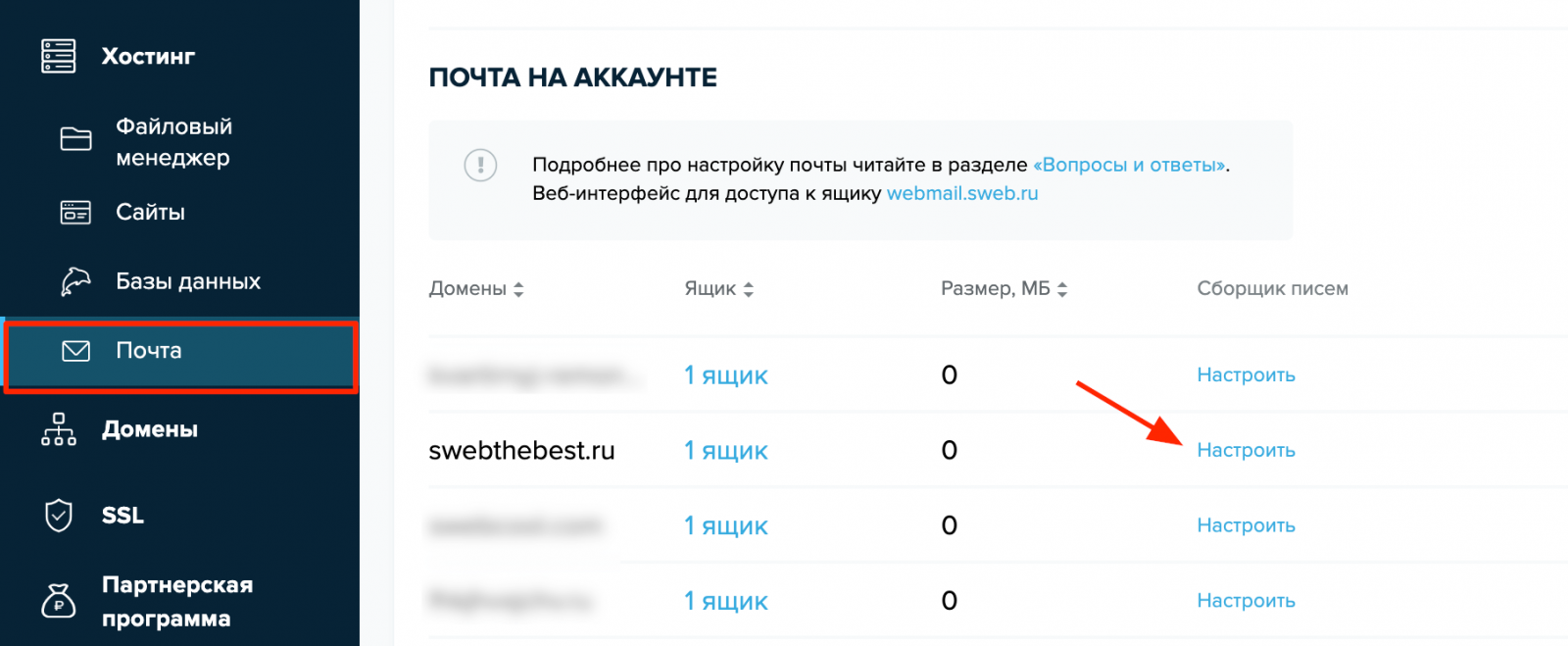Sort by Размер, МБ column arrows
Image resolution: width=1568 pixels, height=646 pixels.
coord(1062,289)
